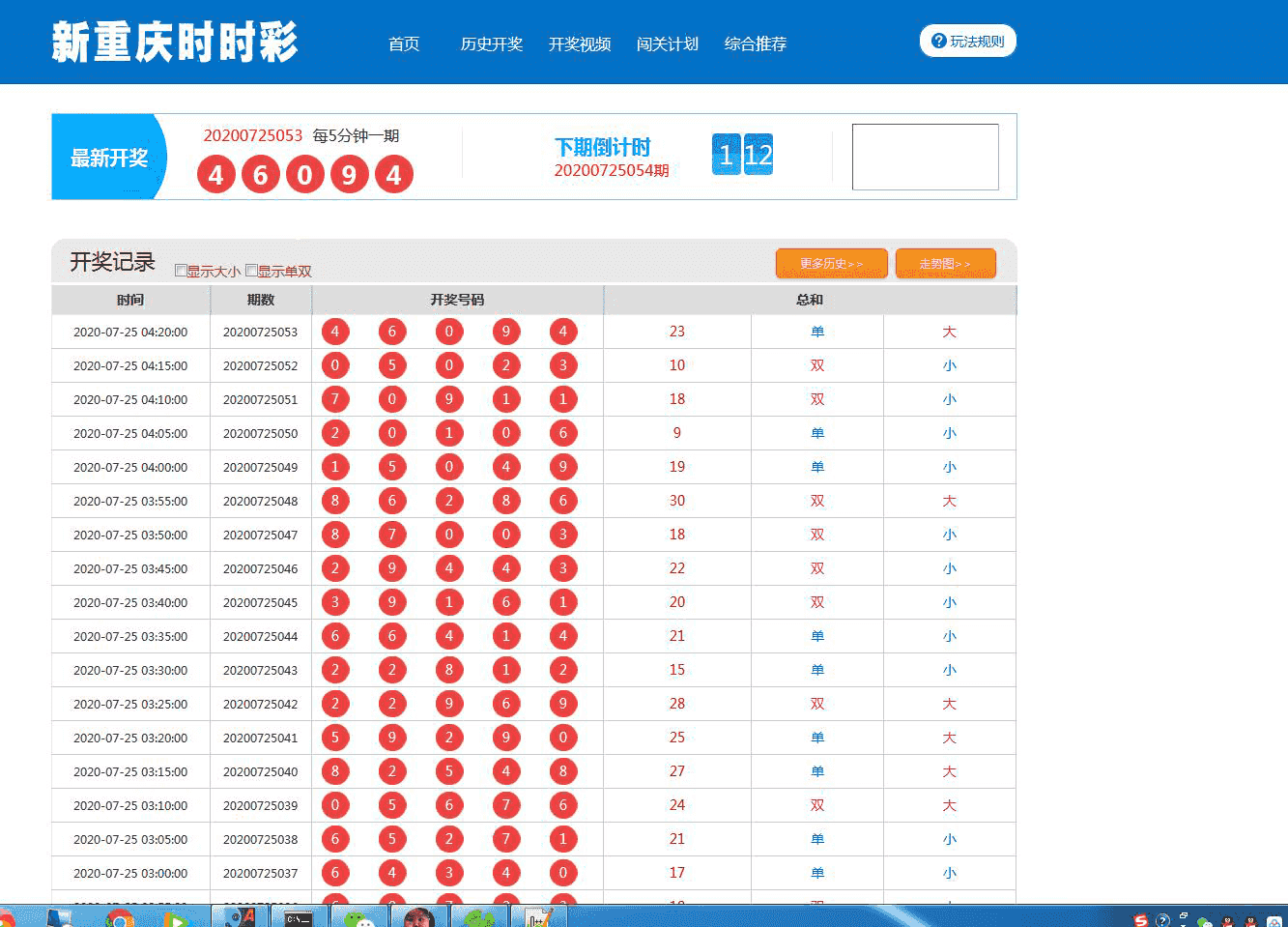Image resolution: width=1288 pixels, height=927 pixels.
Task: Enable the 显示大小 checkbox
Action: [180, 271]
